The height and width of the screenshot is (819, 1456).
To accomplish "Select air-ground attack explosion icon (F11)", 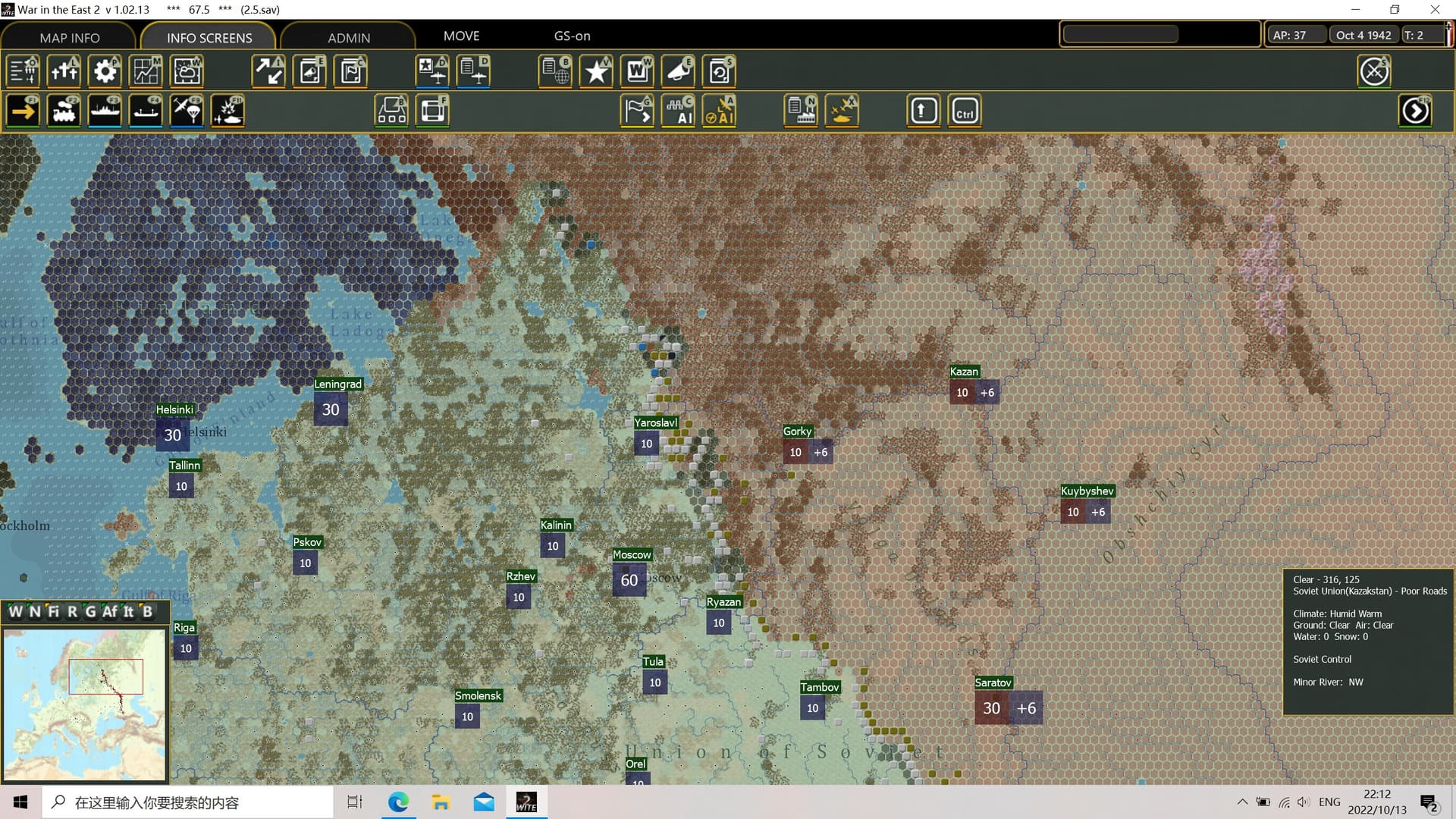I will click(x=228, y=111).
